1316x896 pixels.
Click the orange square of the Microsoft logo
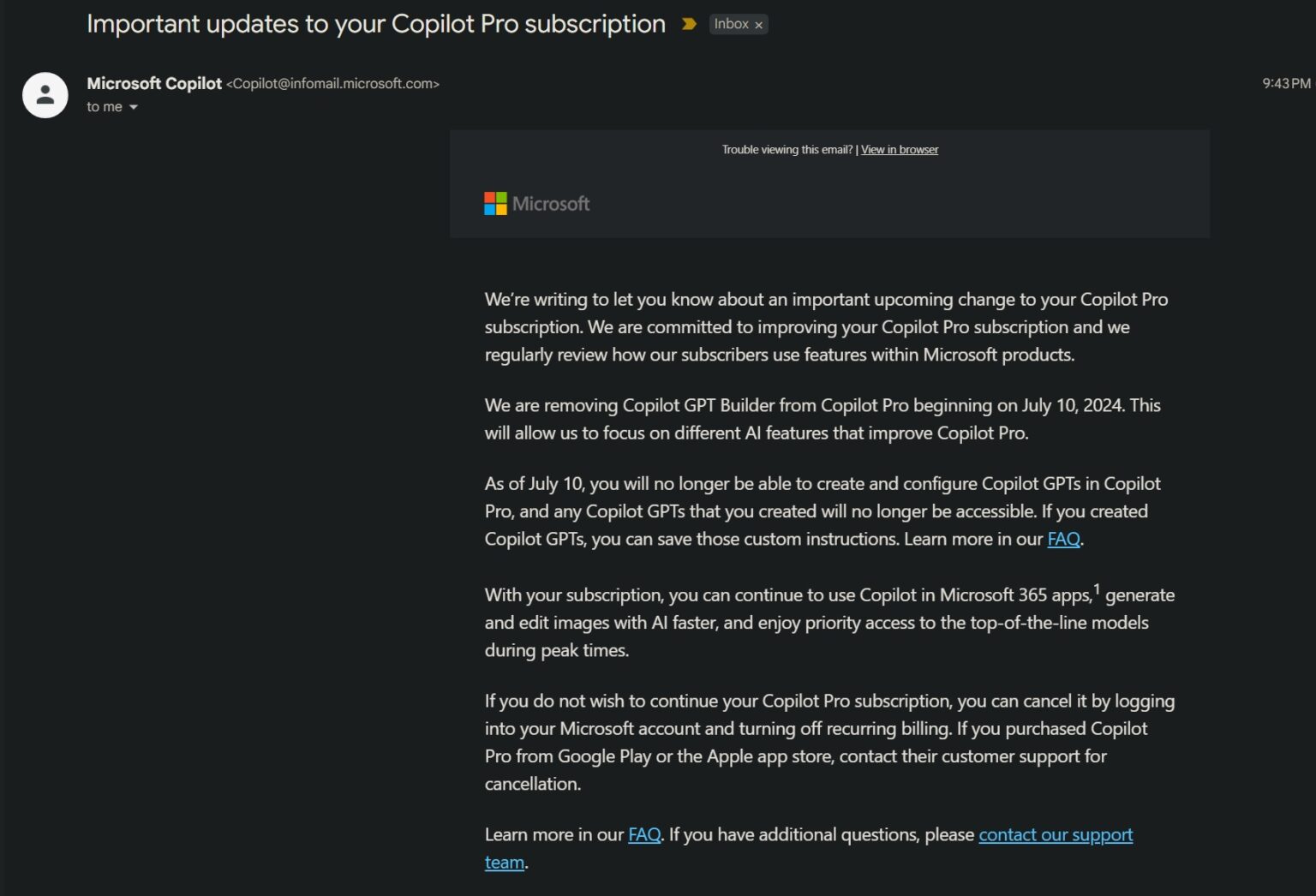502,210
